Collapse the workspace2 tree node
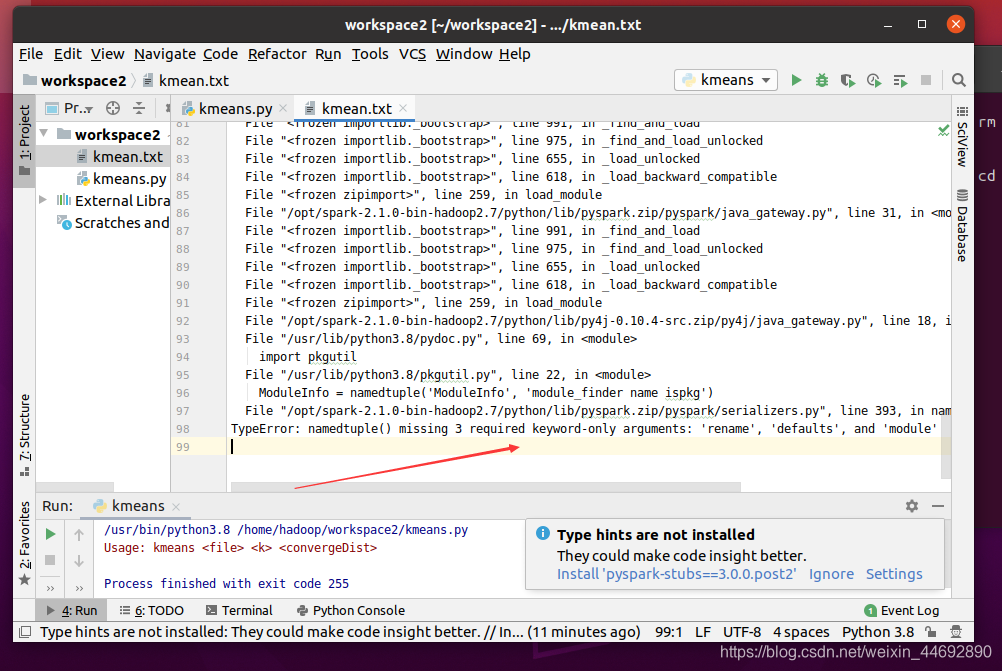 coord(44,134)
